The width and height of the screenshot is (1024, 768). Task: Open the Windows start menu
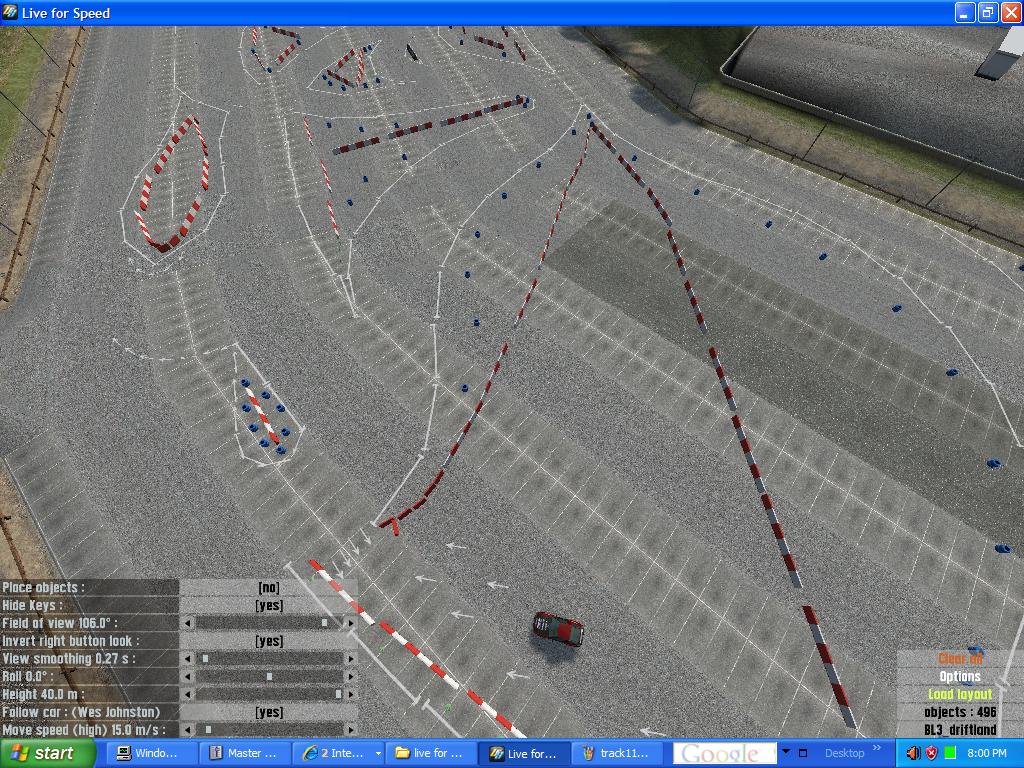click(48, 753)
